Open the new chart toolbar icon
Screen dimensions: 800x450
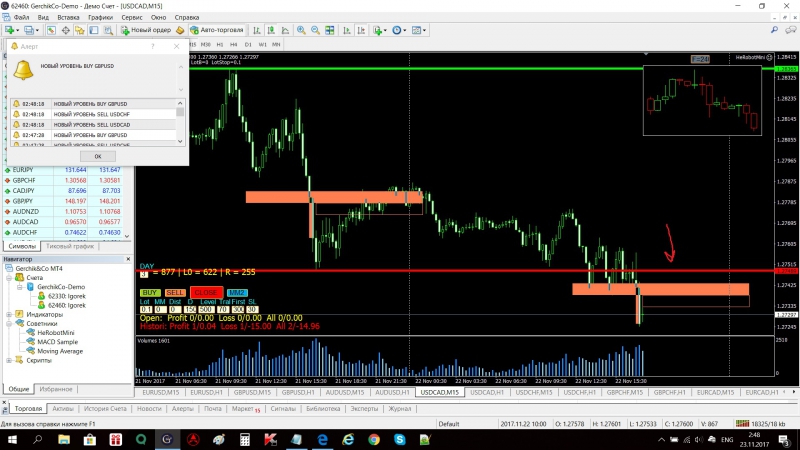click(10, 30)
